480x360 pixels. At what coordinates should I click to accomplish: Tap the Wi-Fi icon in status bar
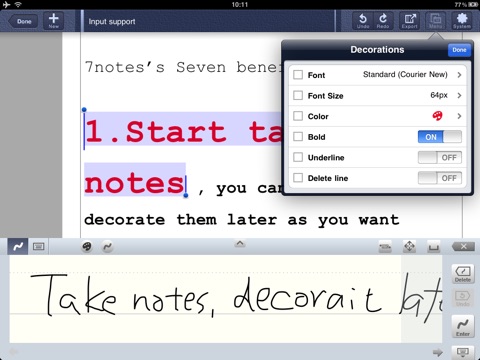point(18,4)
